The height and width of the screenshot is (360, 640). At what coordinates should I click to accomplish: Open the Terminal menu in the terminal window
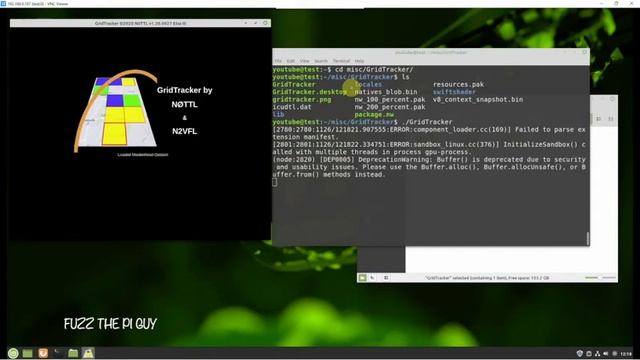tap(341, 61)
